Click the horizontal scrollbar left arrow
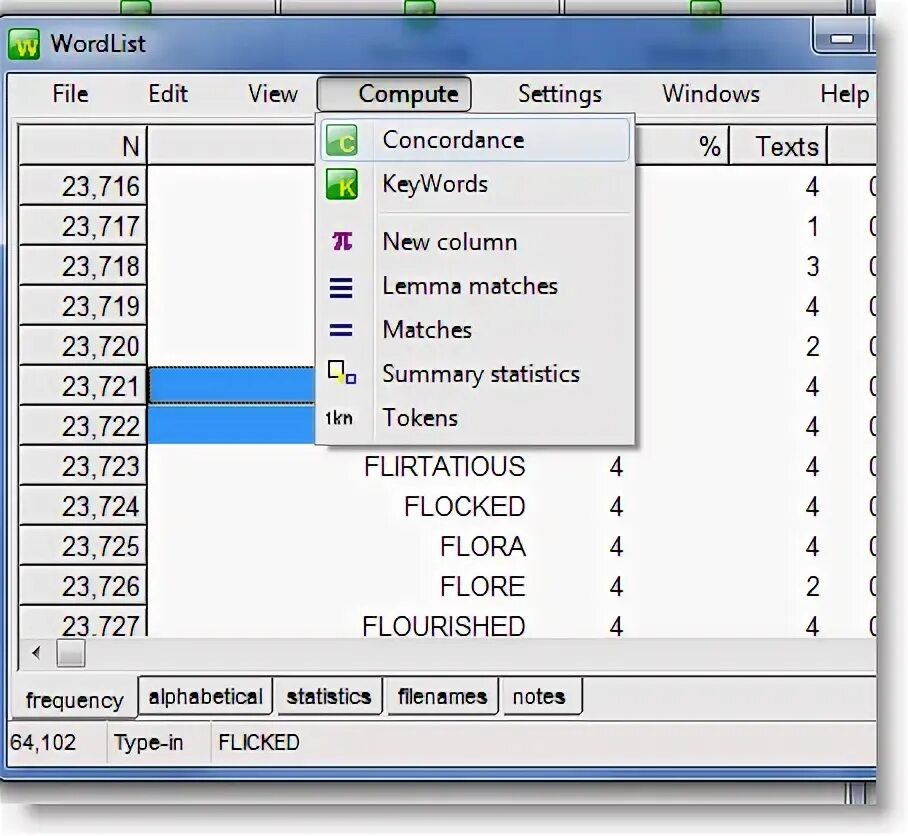The image size is (908, 836). tap(36, 654)
